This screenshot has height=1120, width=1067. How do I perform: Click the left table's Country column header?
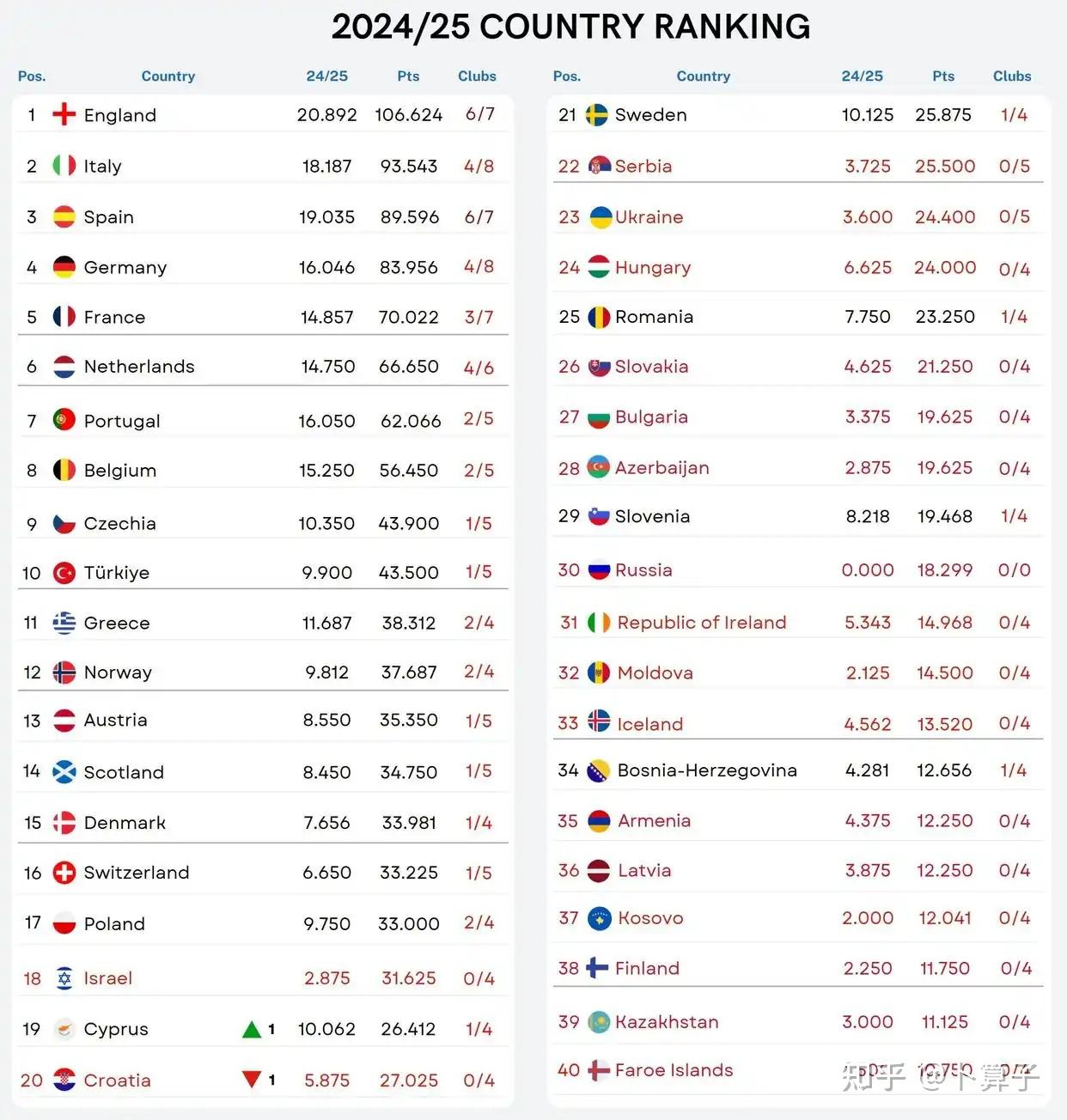tap(168, 76)
